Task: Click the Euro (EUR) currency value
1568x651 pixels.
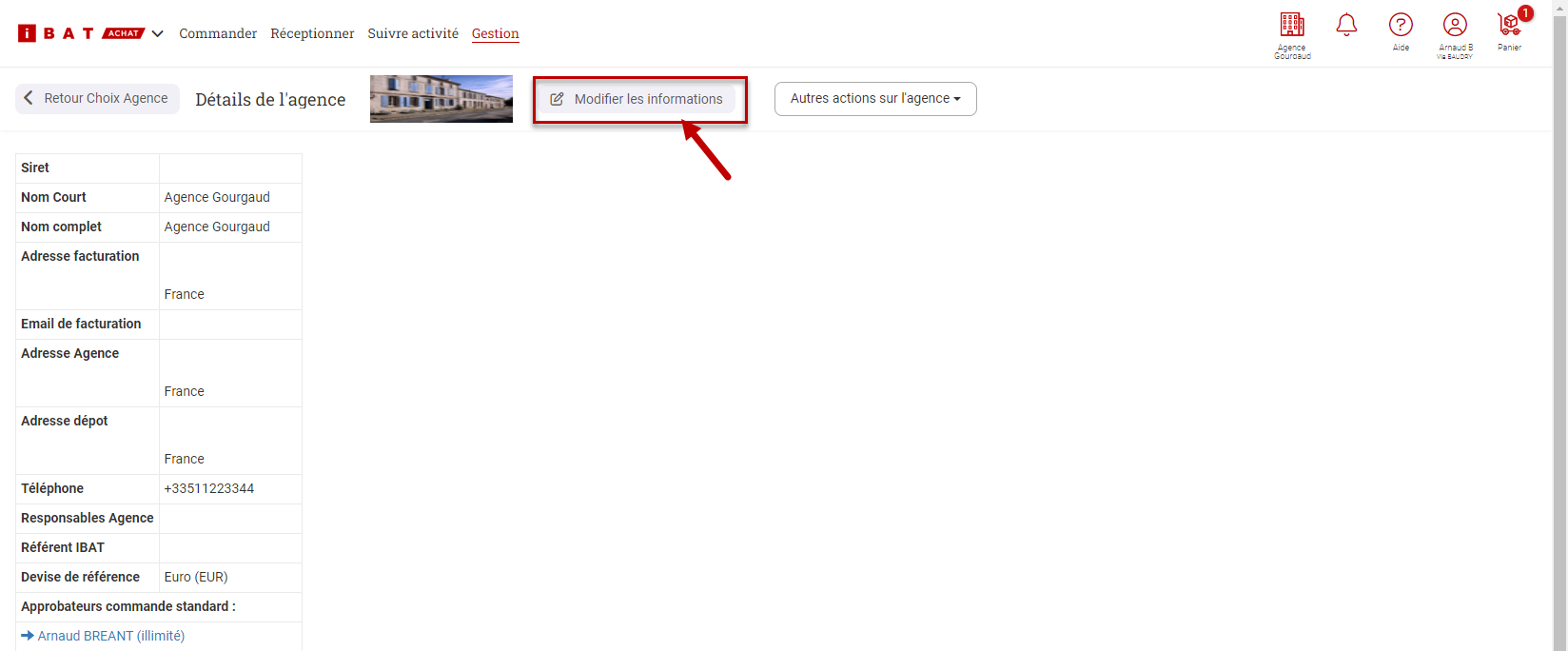Action: (196, 577)
